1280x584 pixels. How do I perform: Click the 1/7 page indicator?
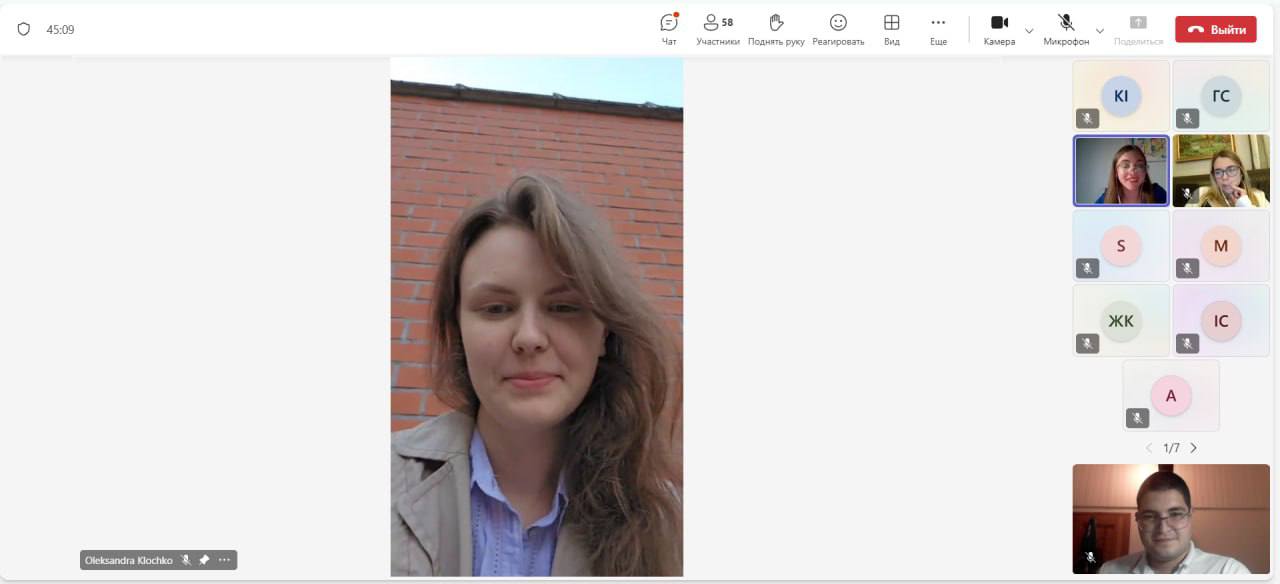[x=1171, y=448]
